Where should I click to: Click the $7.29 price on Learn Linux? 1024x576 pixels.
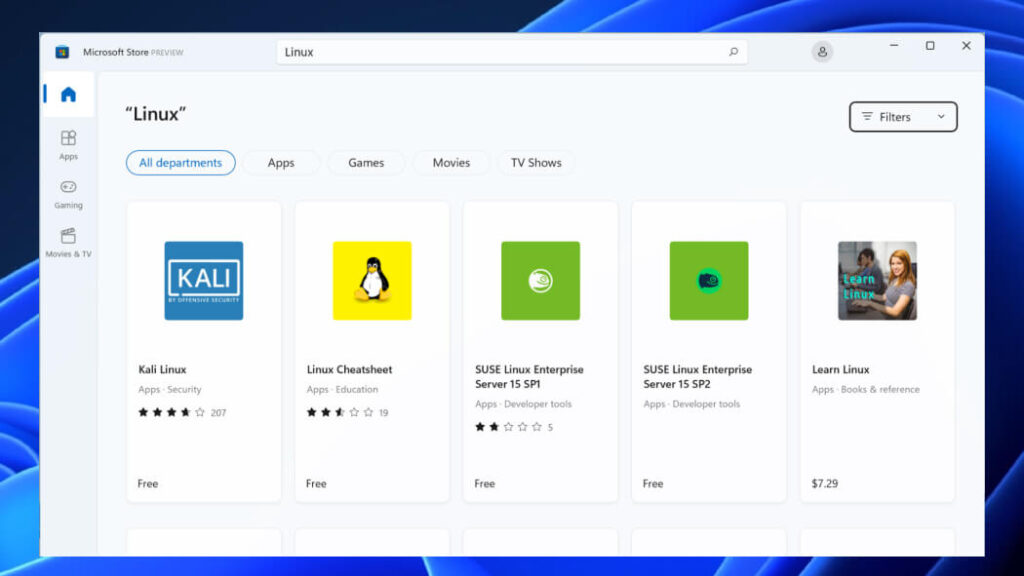(824, 484)
